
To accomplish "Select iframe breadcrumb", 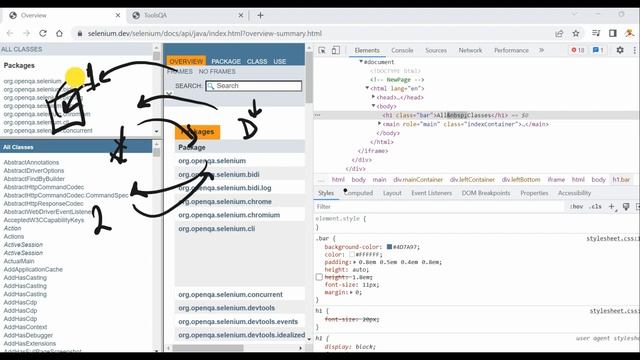I will pyautogui.click(x=556, y=180).
